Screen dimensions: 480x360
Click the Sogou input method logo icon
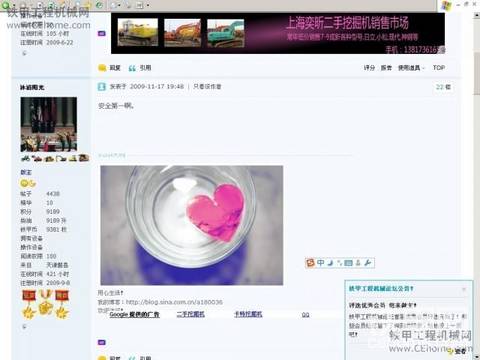coord(310,263)
